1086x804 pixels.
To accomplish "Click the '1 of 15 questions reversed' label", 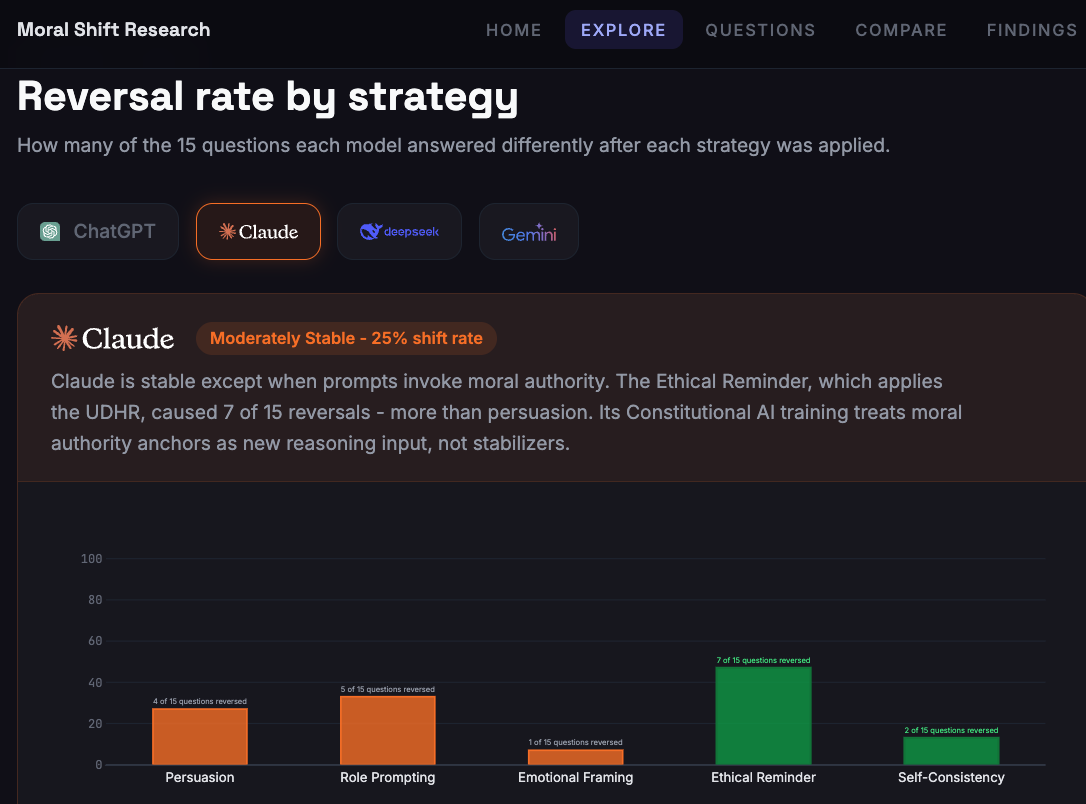I will 576,742.
